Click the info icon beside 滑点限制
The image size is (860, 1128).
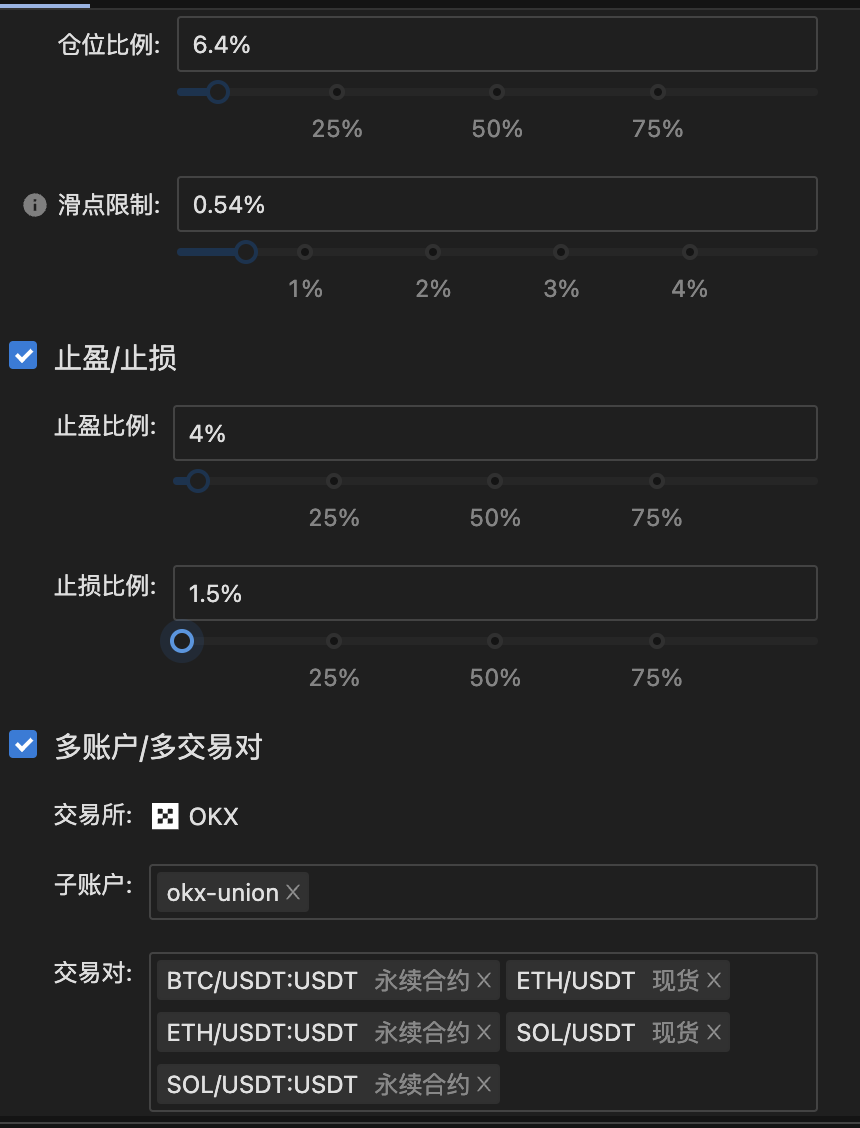pyautogui.click(x=35, y=205)
